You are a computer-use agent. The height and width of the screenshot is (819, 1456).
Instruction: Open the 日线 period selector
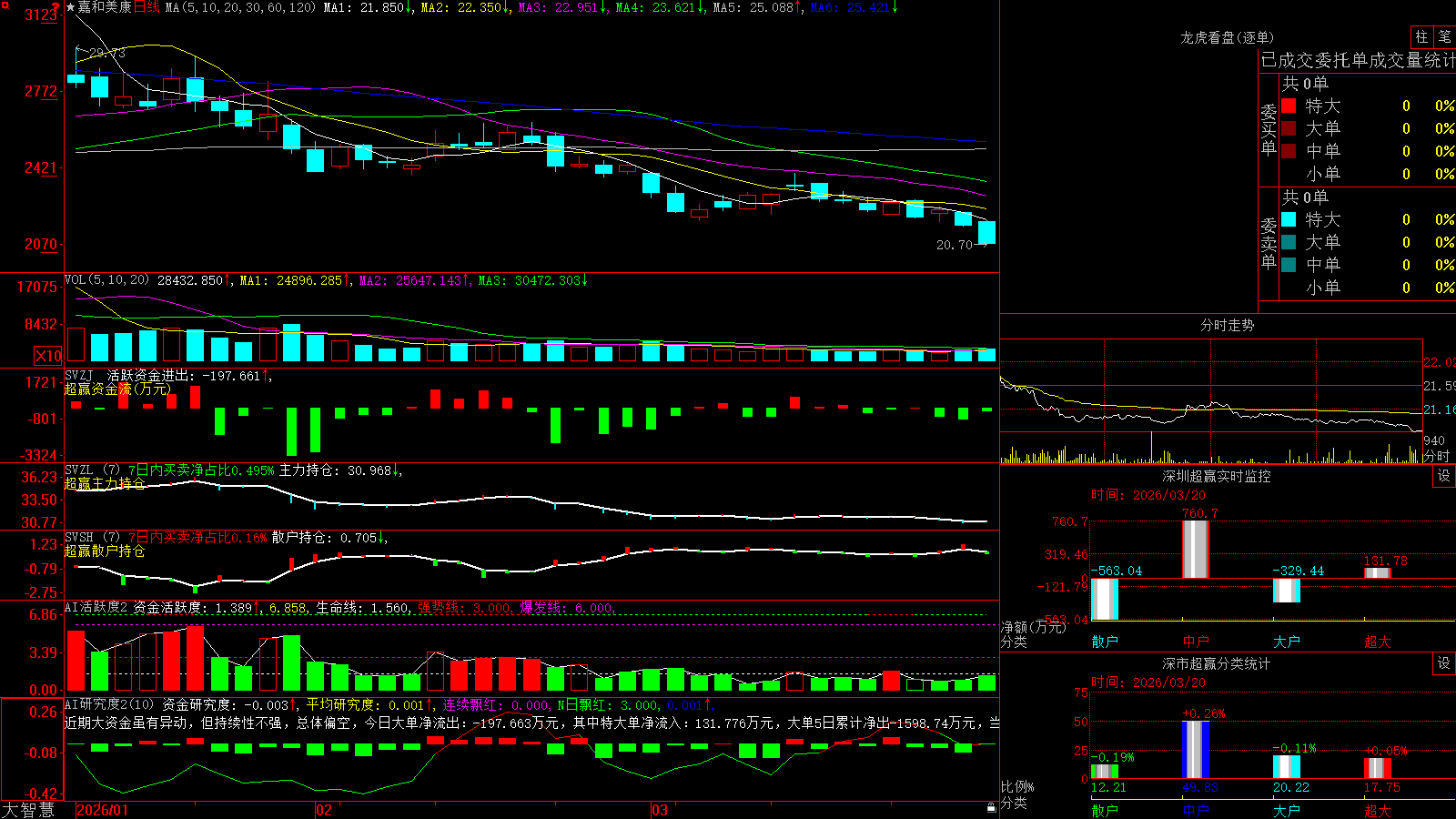coord(147,7)
